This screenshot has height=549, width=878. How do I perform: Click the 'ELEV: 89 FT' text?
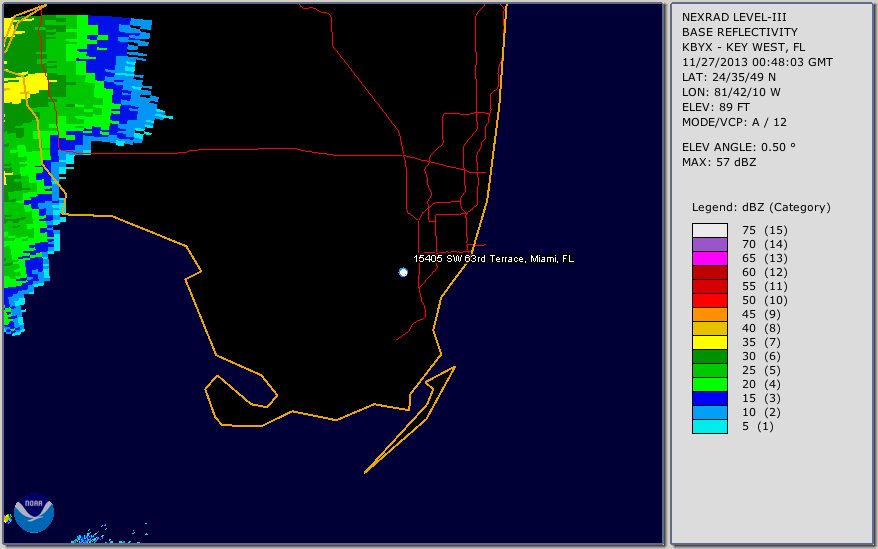coord(716,107)
